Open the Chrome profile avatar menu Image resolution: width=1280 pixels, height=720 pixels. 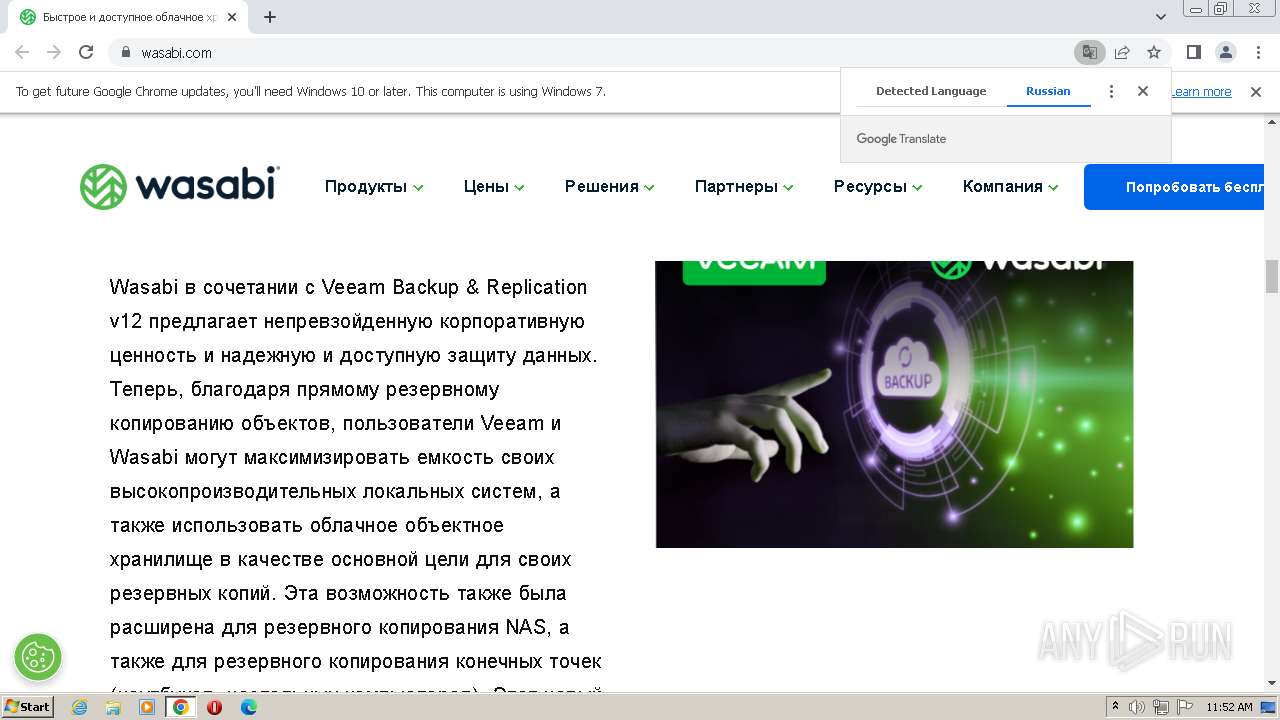tap(1225, 52)
